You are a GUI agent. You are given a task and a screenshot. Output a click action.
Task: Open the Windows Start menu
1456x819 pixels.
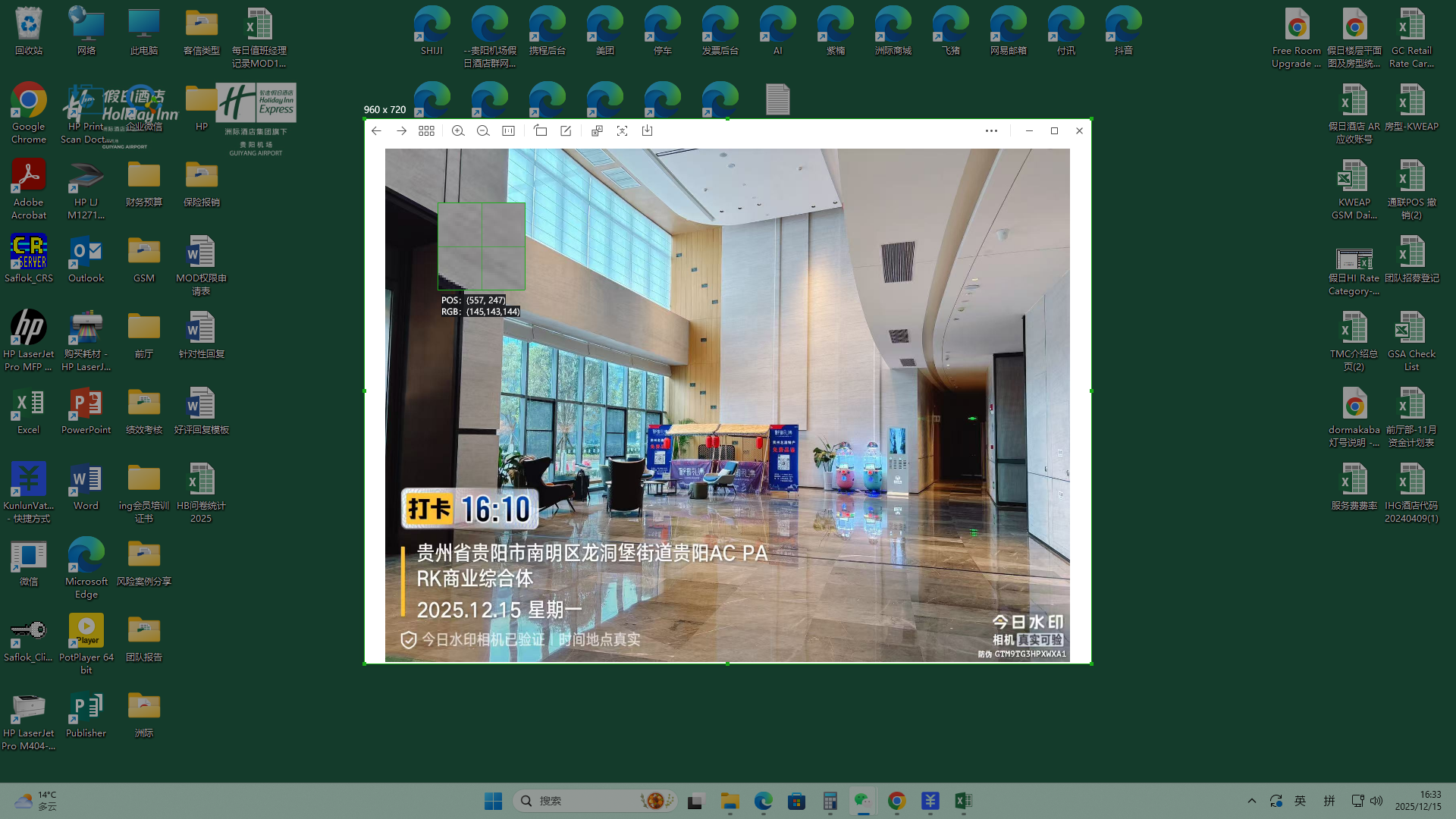click(493, 801)
